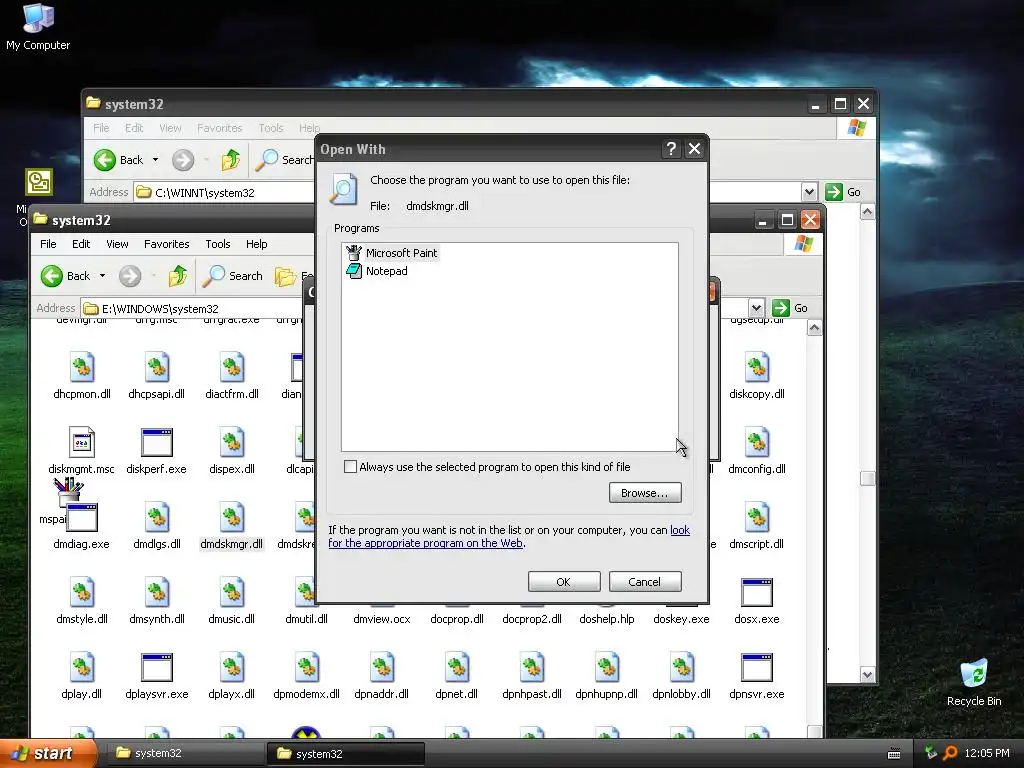Select the diskperf.exe file icon
The image size is (1024, 768).
tap(157, 442)
